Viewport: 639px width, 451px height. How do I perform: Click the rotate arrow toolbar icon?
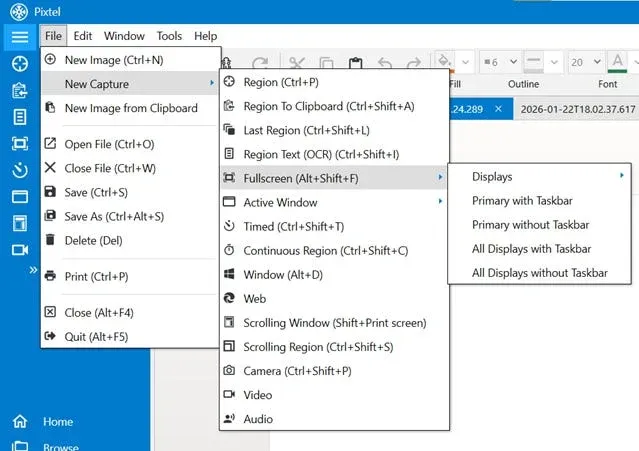tap(260, 63)
